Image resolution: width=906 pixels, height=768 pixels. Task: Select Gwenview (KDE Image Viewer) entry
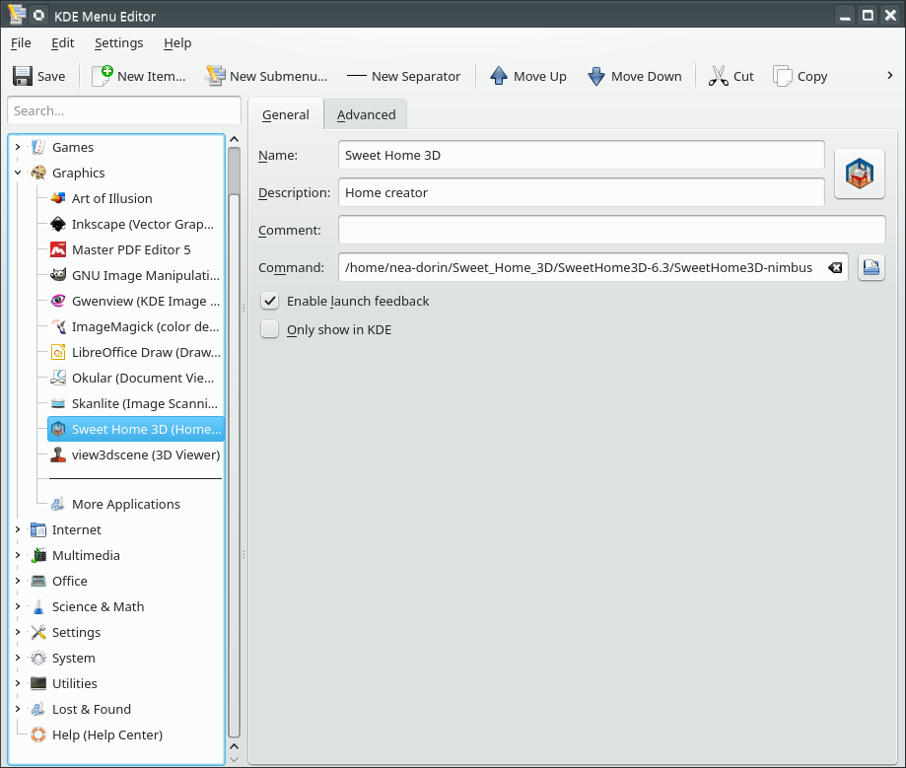pyautogui.click(x=135, y=301)
